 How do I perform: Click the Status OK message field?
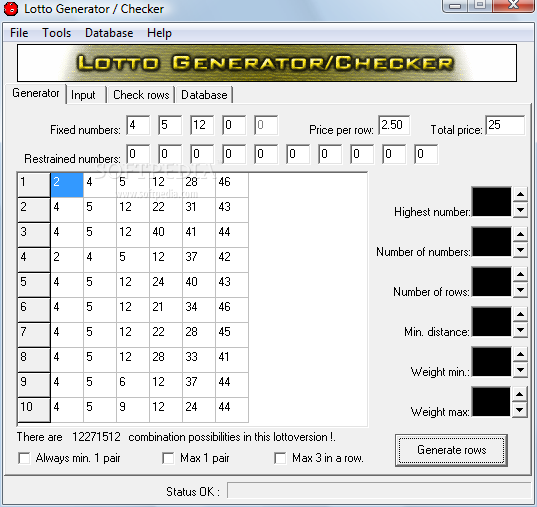point(379,491)
